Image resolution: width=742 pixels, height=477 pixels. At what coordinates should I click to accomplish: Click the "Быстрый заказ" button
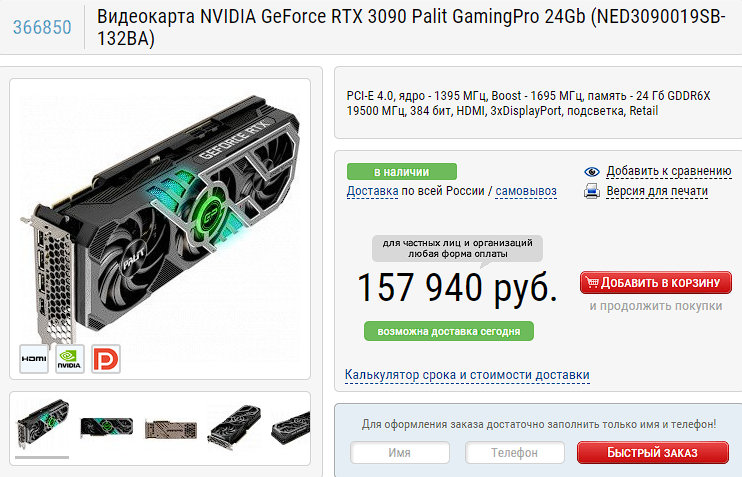tap(653, 452)
